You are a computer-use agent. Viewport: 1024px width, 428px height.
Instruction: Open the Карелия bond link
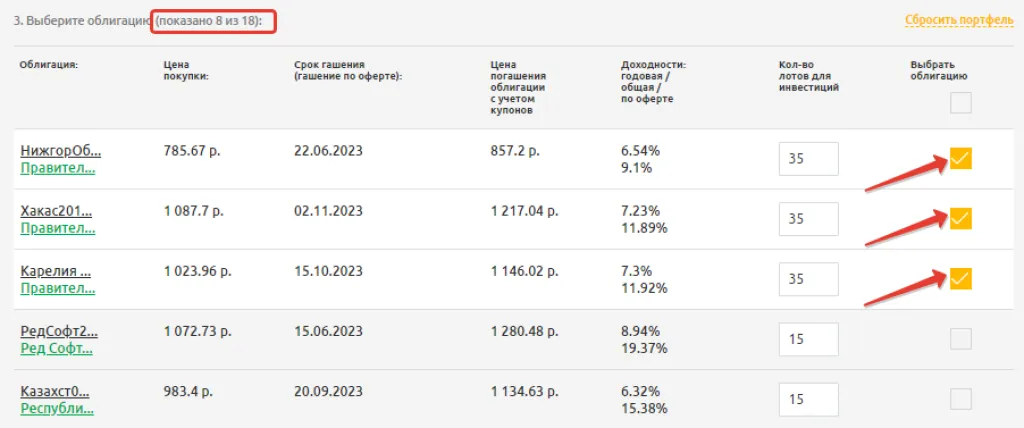click(56, 271)
